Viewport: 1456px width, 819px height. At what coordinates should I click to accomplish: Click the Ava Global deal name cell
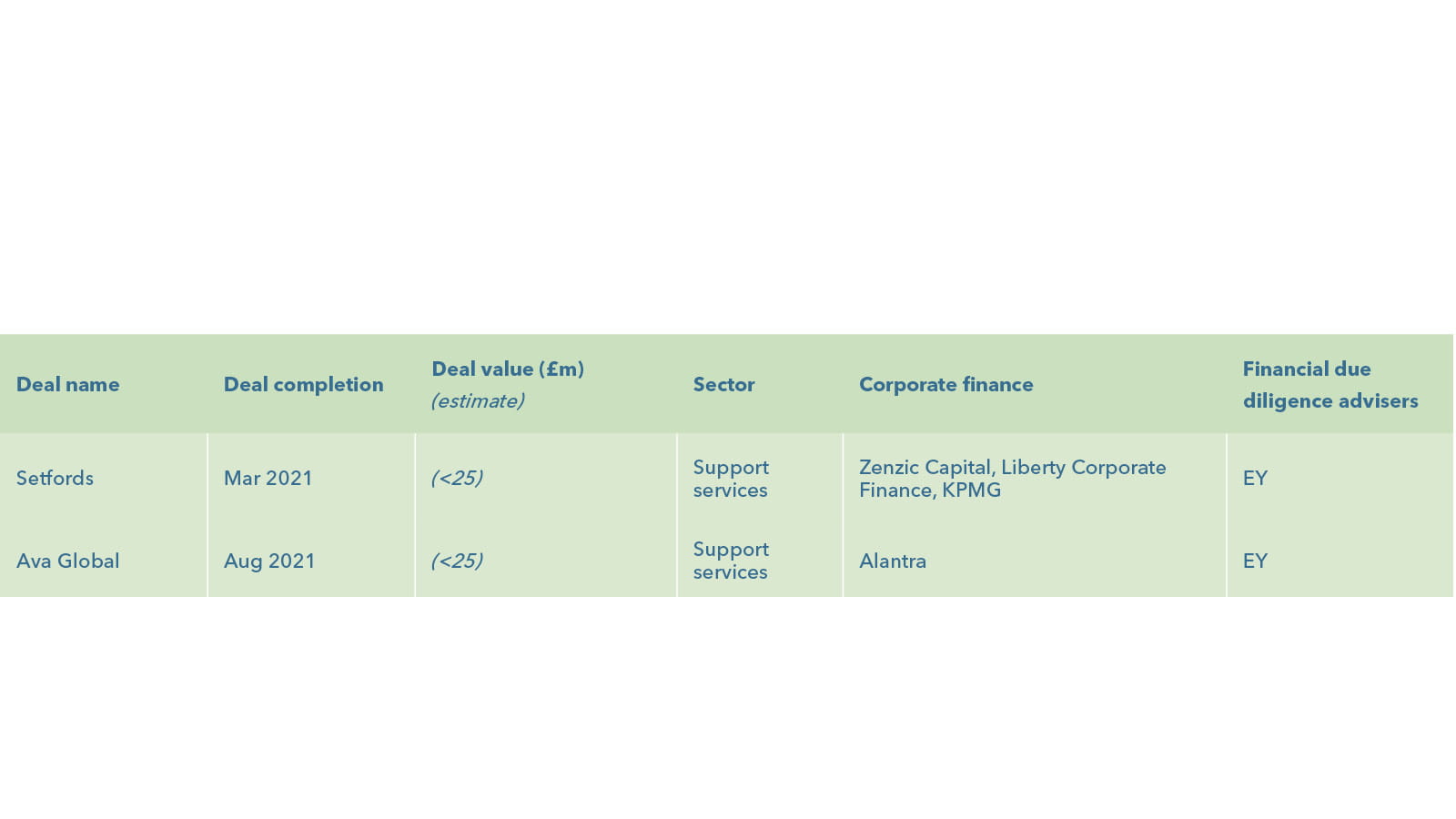click(67, 561)
